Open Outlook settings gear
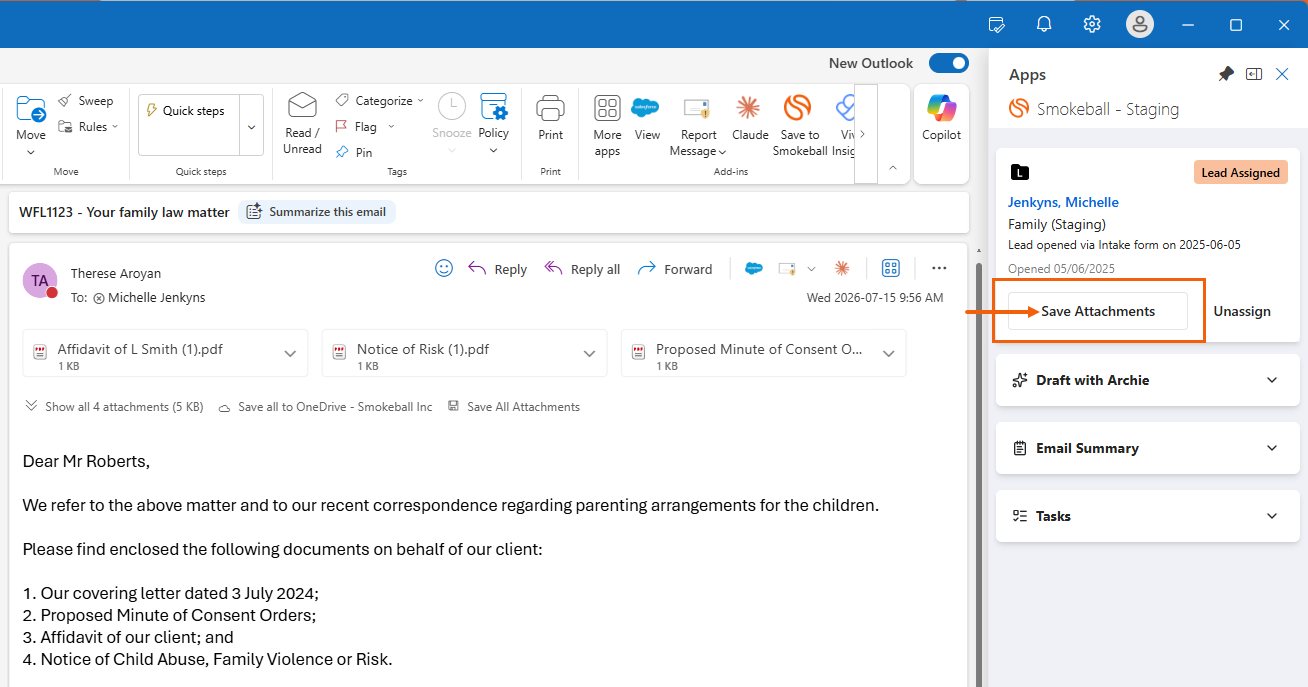 1092,24
